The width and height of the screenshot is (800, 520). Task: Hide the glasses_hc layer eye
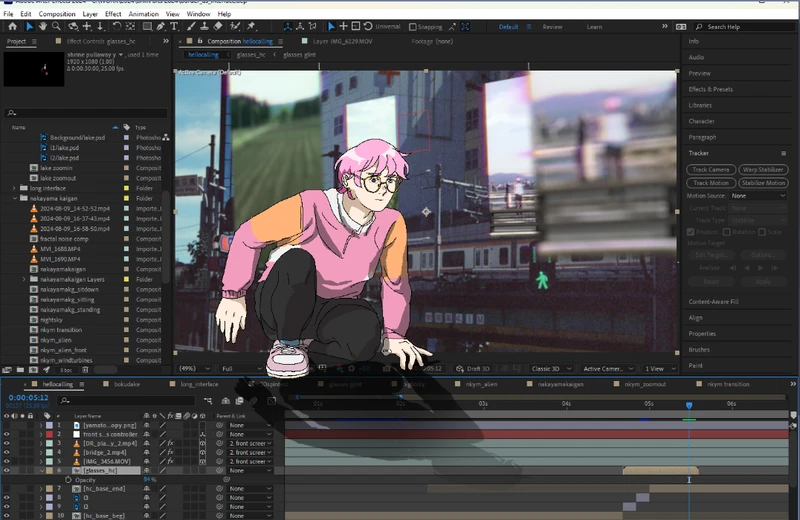click(7, 471)
